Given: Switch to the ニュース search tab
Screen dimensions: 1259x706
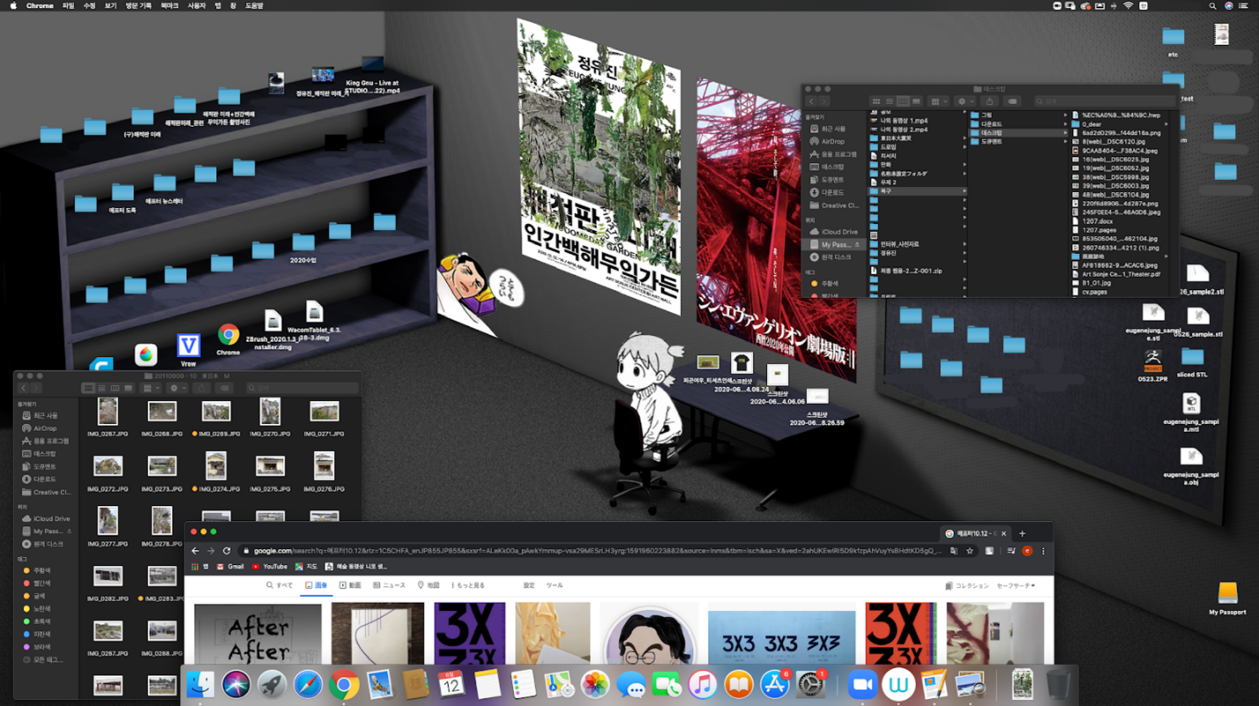Looking at the screenshot, I should tap(389, 586).
